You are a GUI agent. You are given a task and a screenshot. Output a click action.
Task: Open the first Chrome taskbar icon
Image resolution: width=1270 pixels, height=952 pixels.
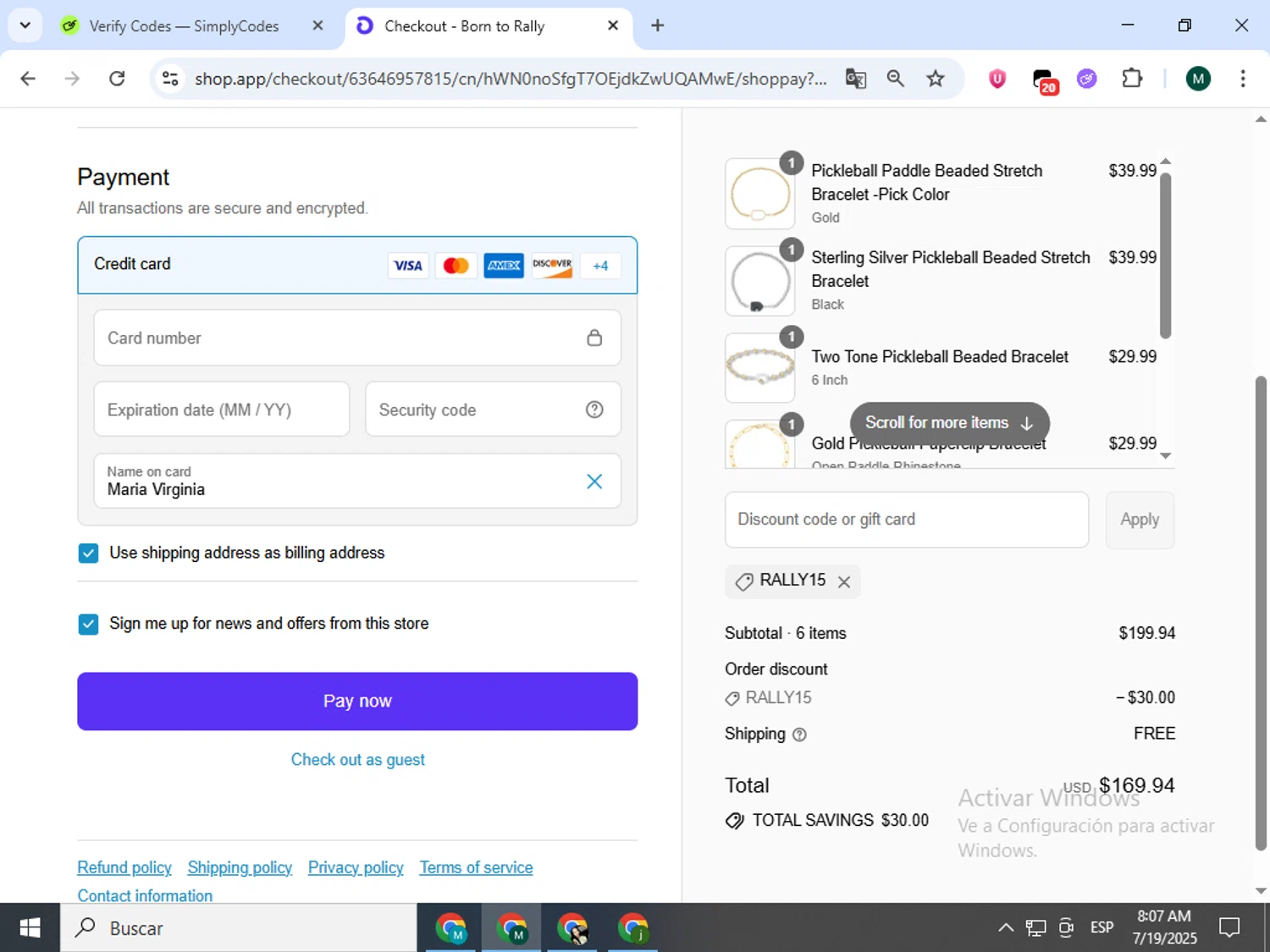click(451, 928)
